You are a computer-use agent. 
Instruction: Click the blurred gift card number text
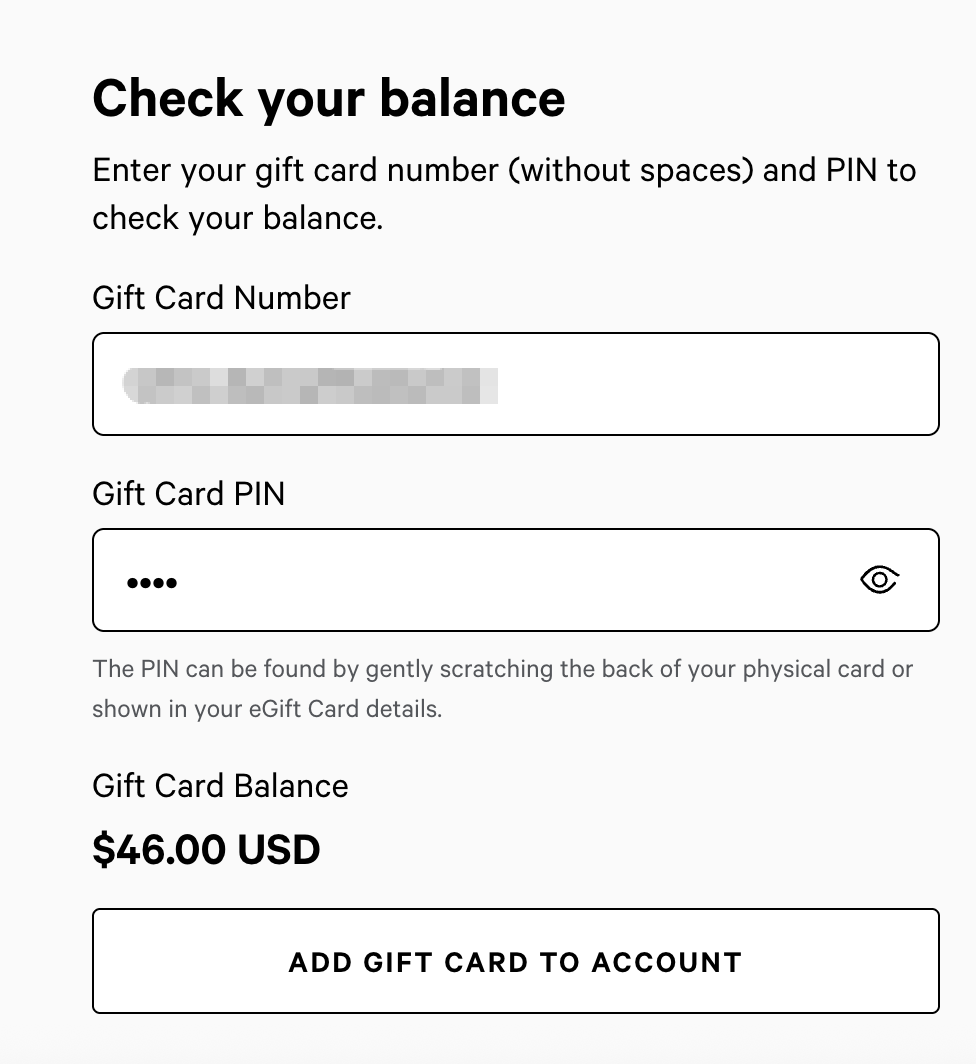pyautogui.click(x=310, y=385)
